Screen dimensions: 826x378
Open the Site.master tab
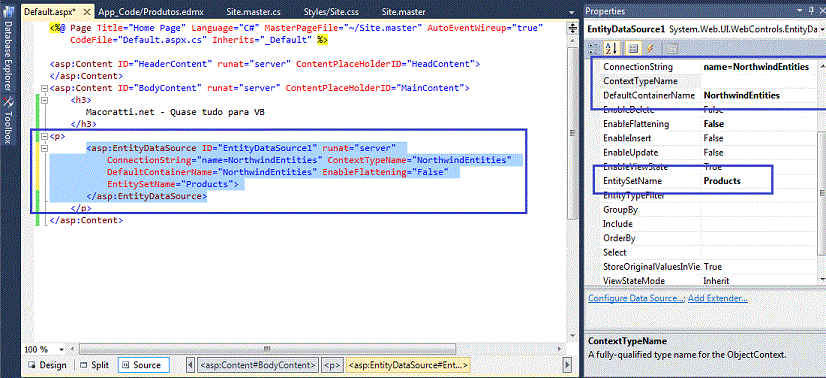404,11
